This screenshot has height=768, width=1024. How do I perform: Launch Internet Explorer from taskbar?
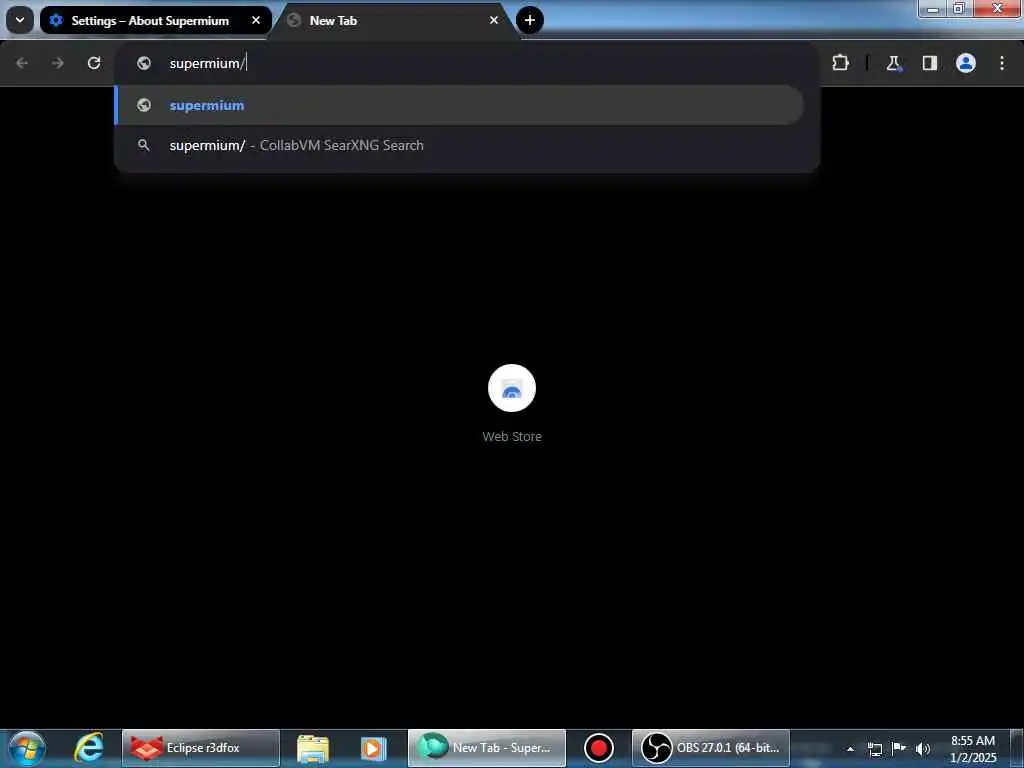89,748
